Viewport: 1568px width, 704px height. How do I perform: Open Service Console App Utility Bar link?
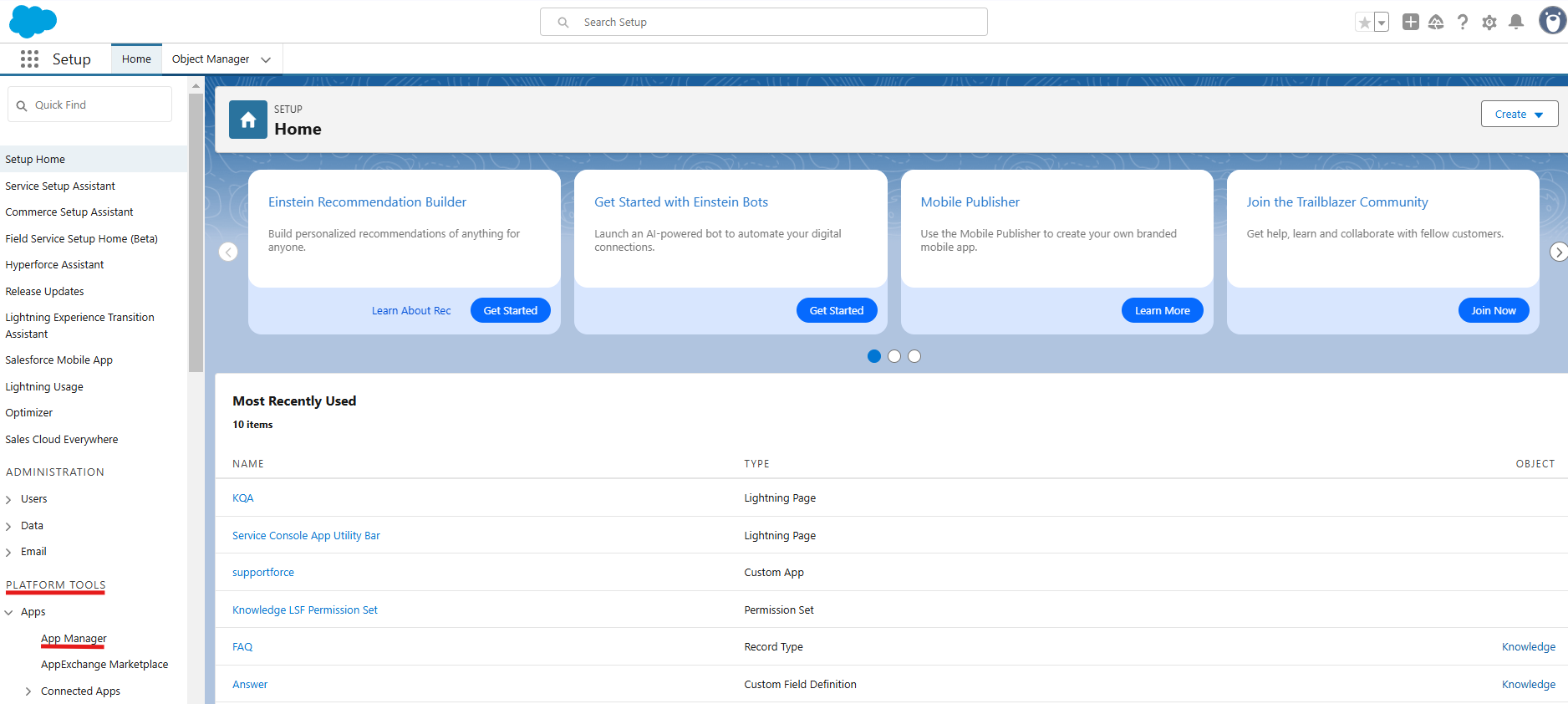coord(306,536)
